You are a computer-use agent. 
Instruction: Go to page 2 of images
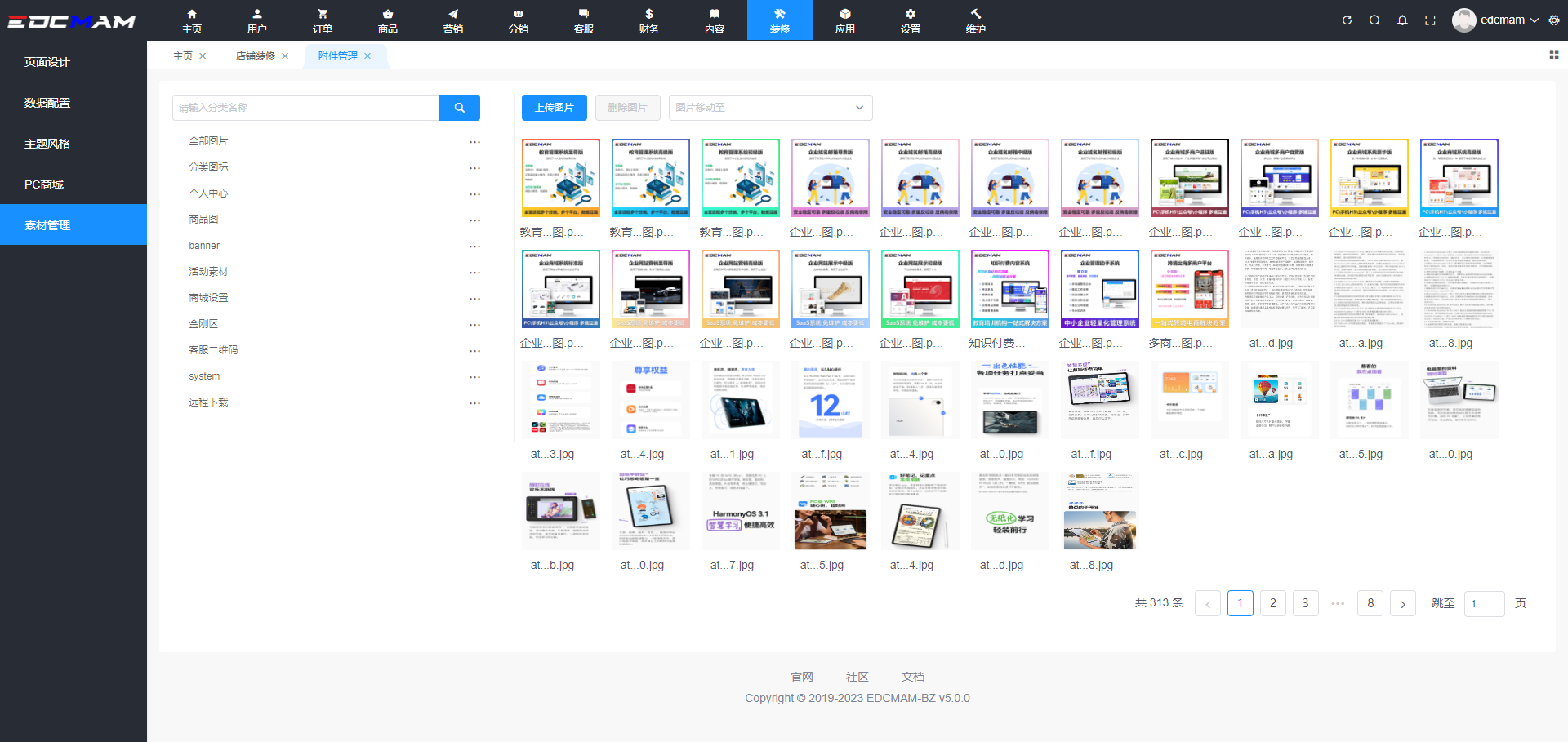pyautogui.click(x=1272, y=603)
